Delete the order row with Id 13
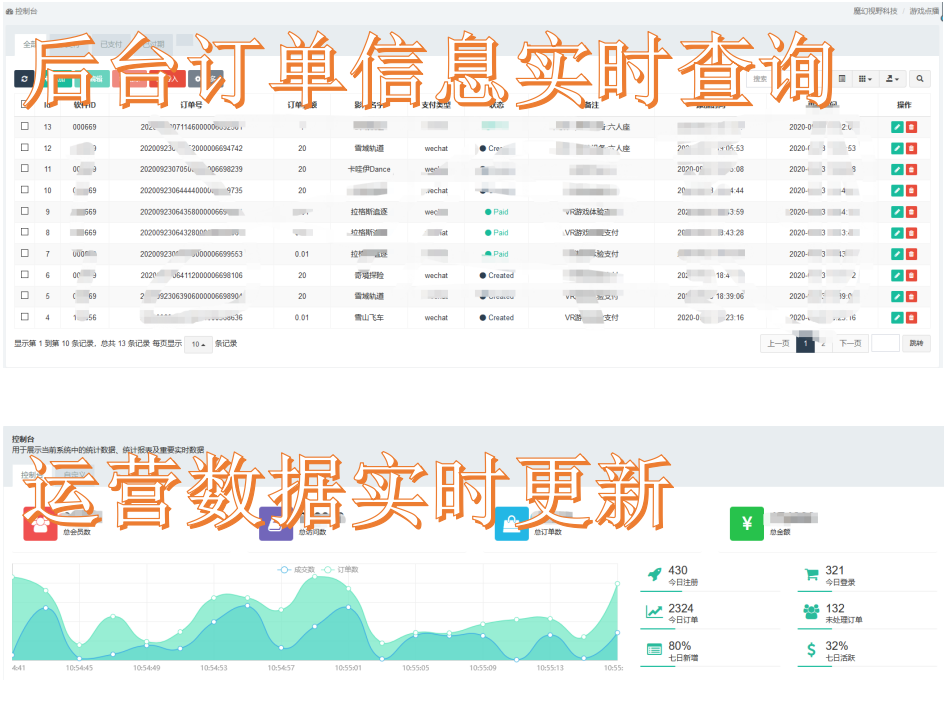 click(911, 127)
